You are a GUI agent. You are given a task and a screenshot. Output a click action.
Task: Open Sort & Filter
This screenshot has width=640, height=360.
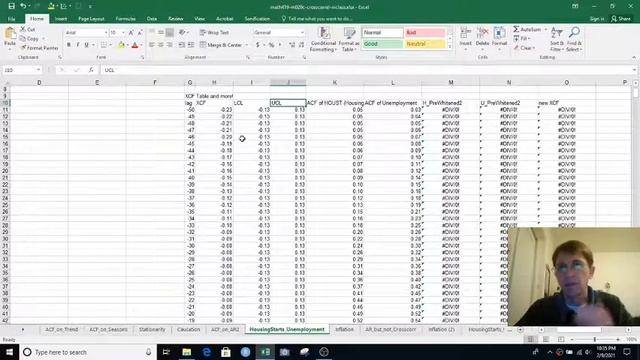tap(557, 39)
